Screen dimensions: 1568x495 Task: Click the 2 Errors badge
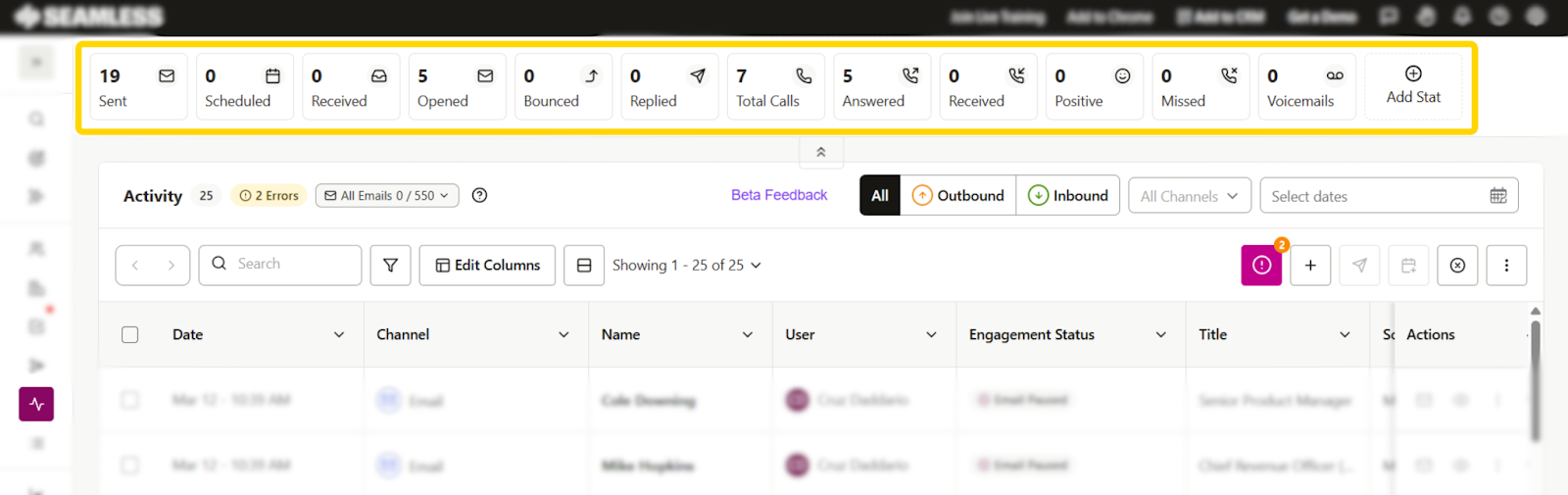tap(269, 196)
